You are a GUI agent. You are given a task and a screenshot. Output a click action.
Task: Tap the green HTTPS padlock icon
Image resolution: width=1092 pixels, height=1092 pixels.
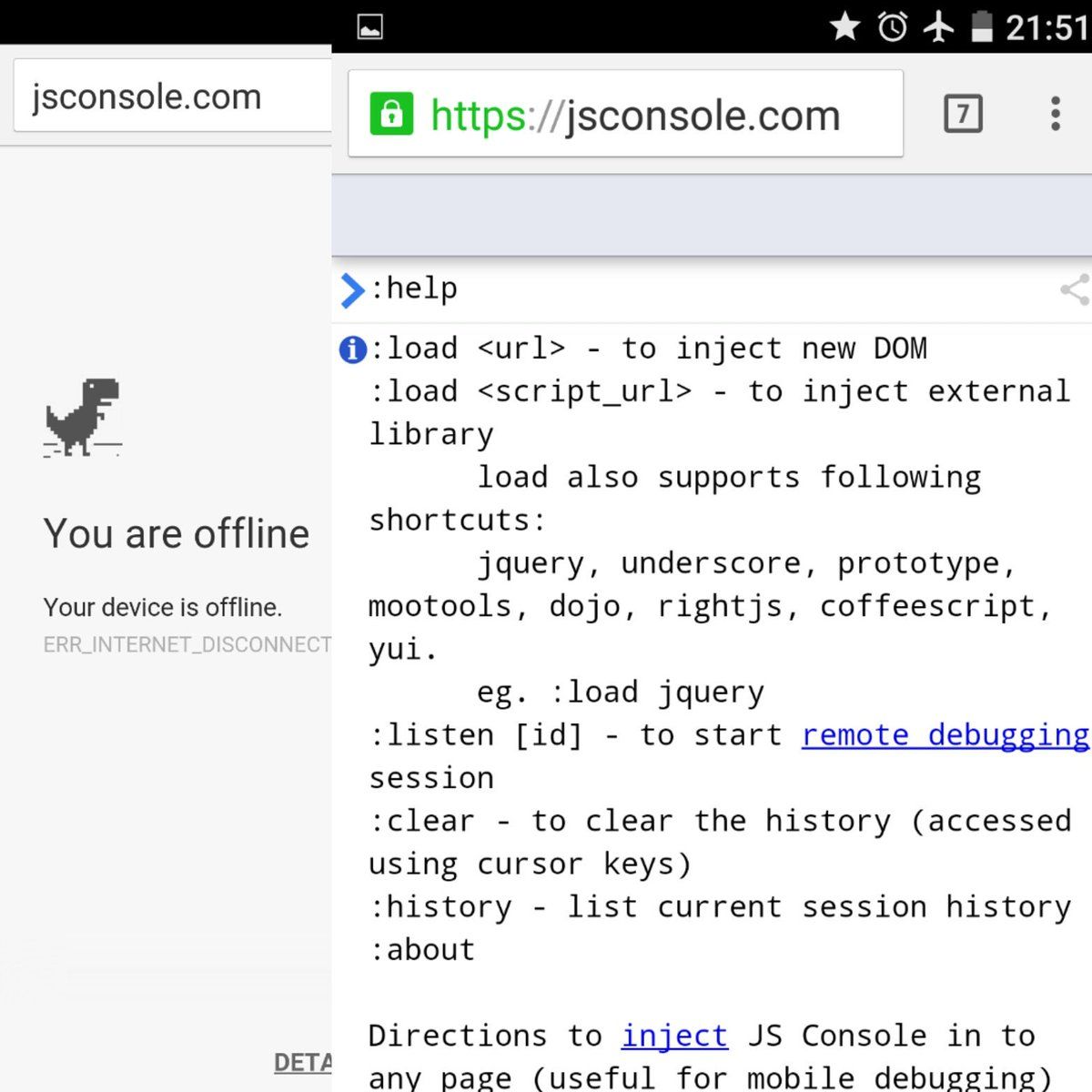(391, 114)
